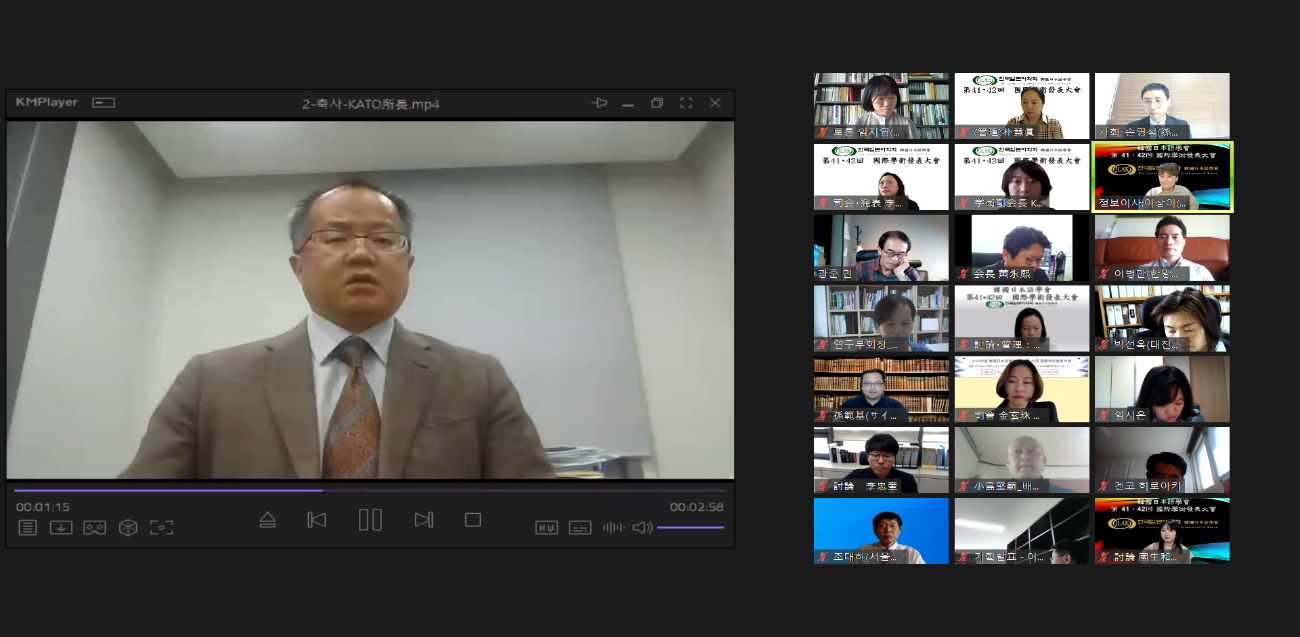Click the video download icon
Image resolution: width=1300 pixels, height=637 pixels.
coord(61,527)
